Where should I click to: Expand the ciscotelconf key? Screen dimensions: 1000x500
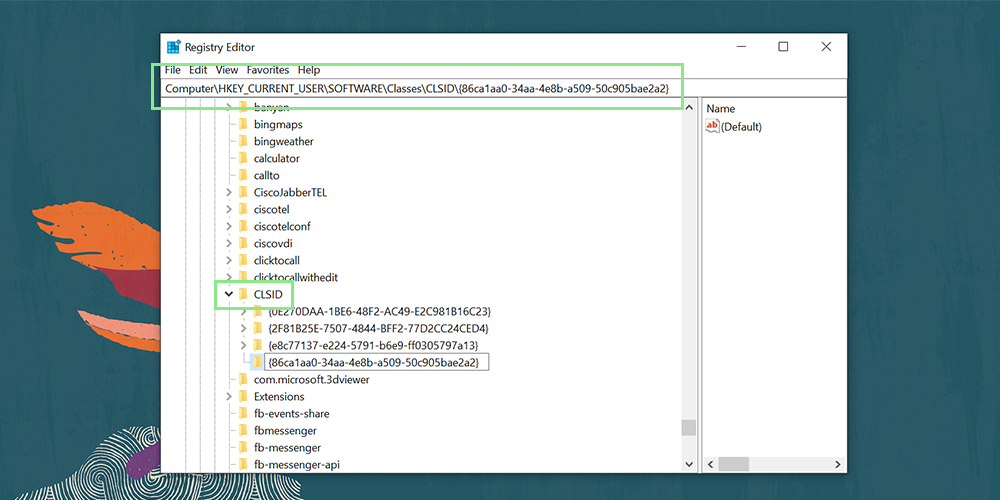(x=228, y=226)
